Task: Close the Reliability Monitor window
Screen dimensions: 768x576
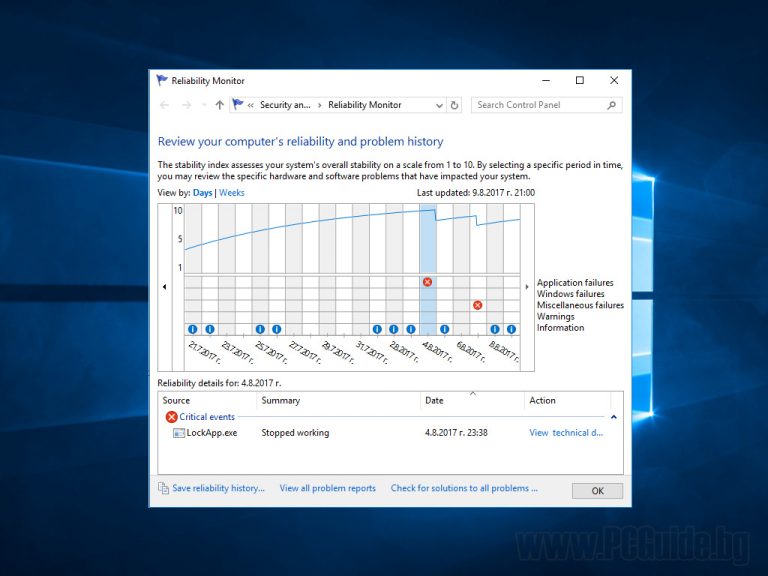Action: (x=614, y=80)
